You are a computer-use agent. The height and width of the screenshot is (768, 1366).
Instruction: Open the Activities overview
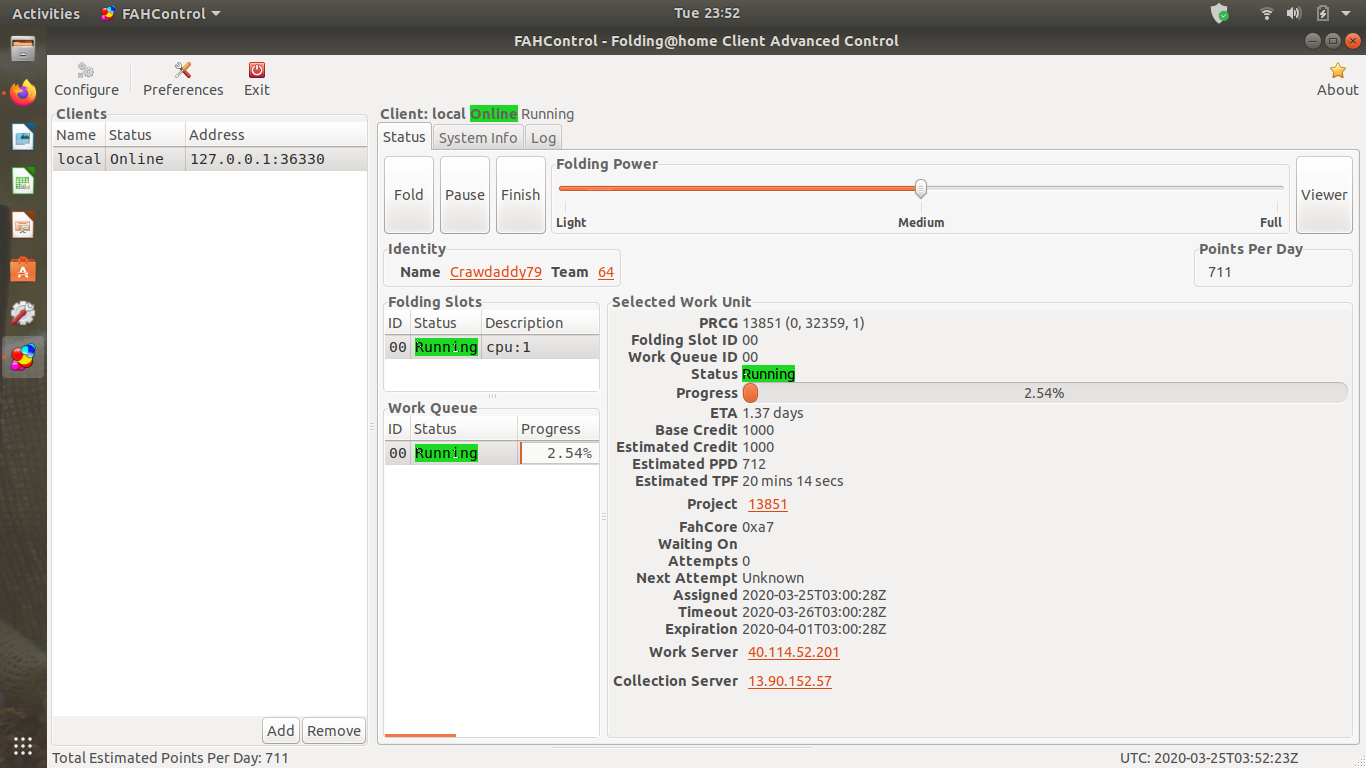click(x=46, y=14)
